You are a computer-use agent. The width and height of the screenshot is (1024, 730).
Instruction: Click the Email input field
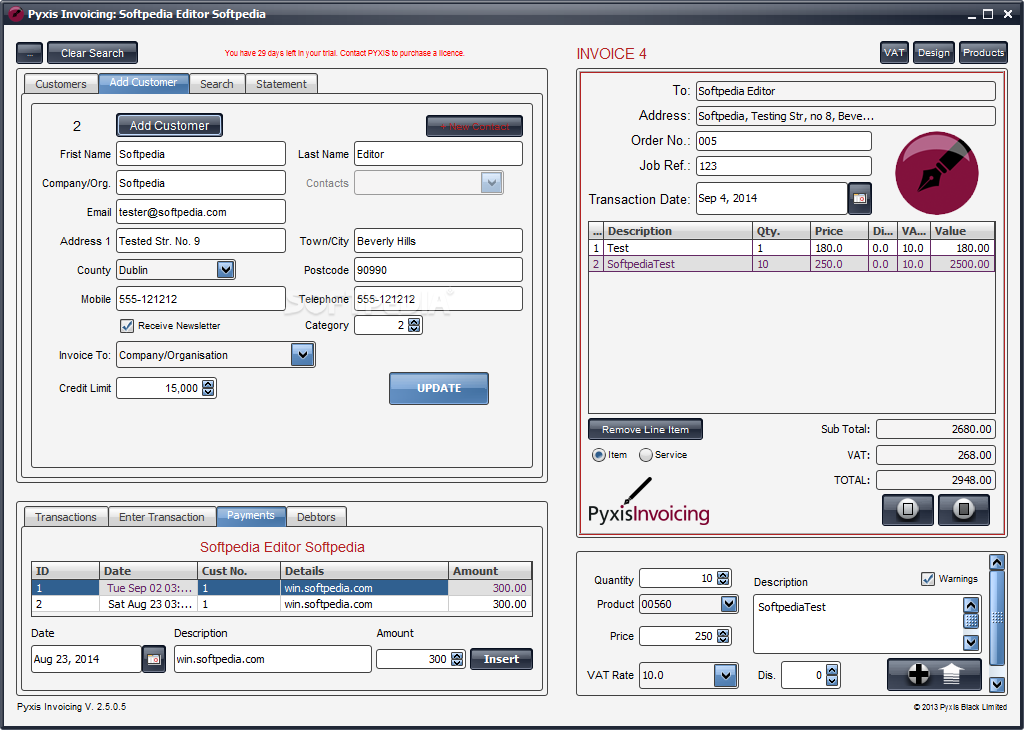(201, 212)
